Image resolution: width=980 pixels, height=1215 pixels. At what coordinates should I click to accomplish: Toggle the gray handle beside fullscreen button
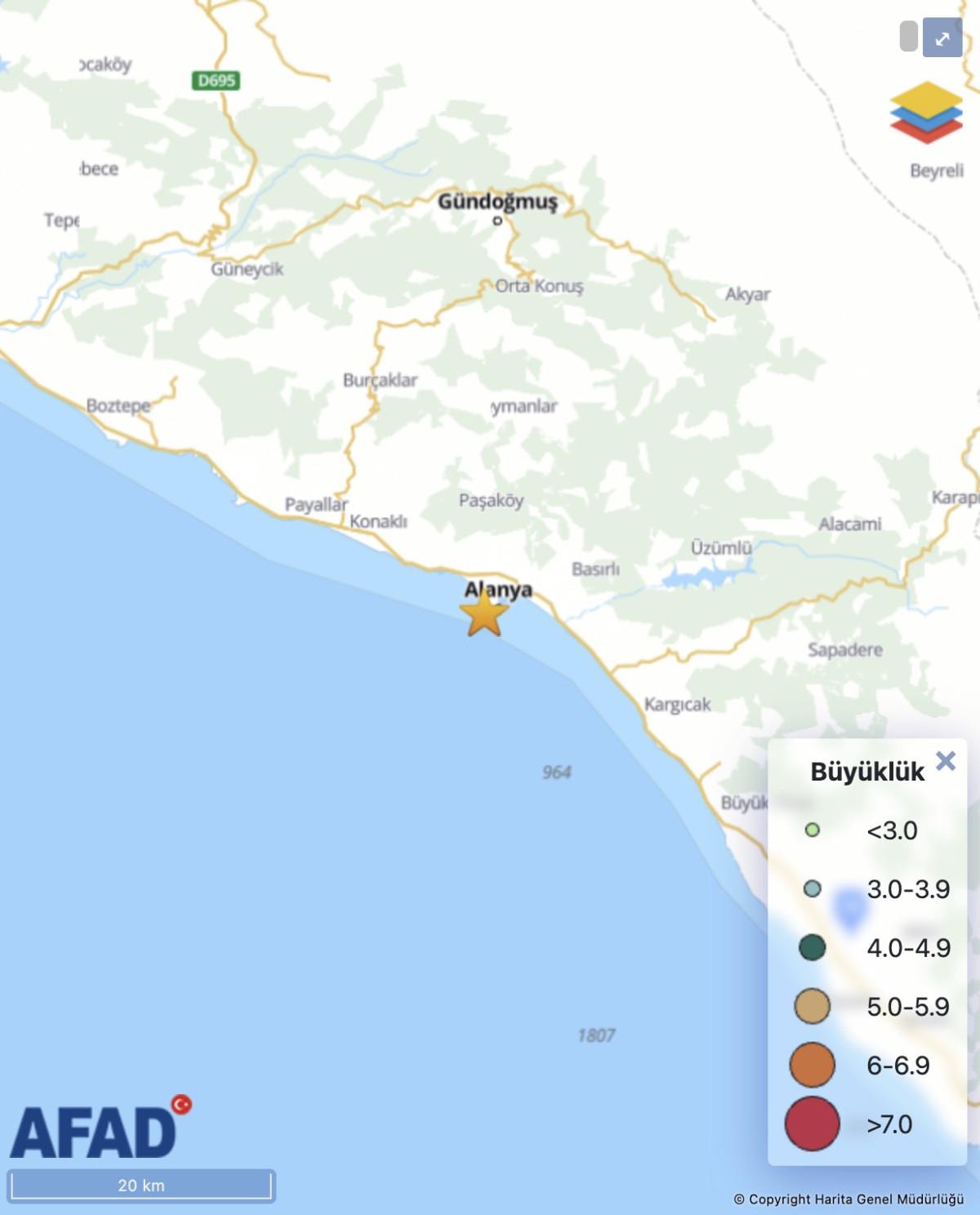(908, 38)
